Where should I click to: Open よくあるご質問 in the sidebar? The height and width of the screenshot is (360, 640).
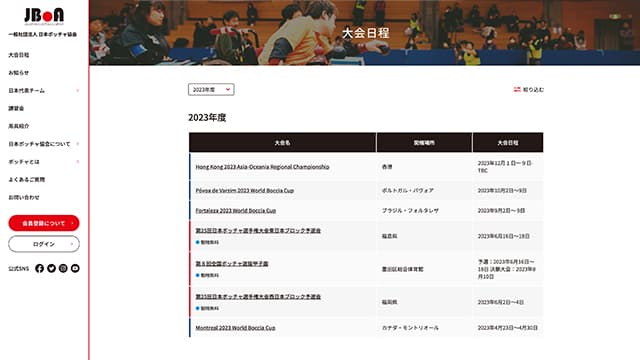click(x=27, y=180)
